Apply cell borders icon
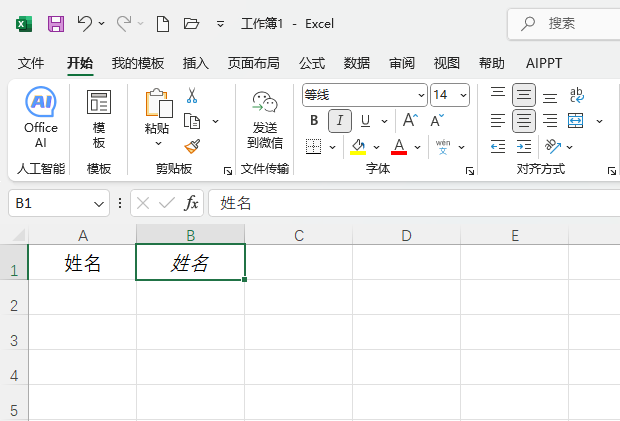620x421 pixels. (x=314, y=147)
